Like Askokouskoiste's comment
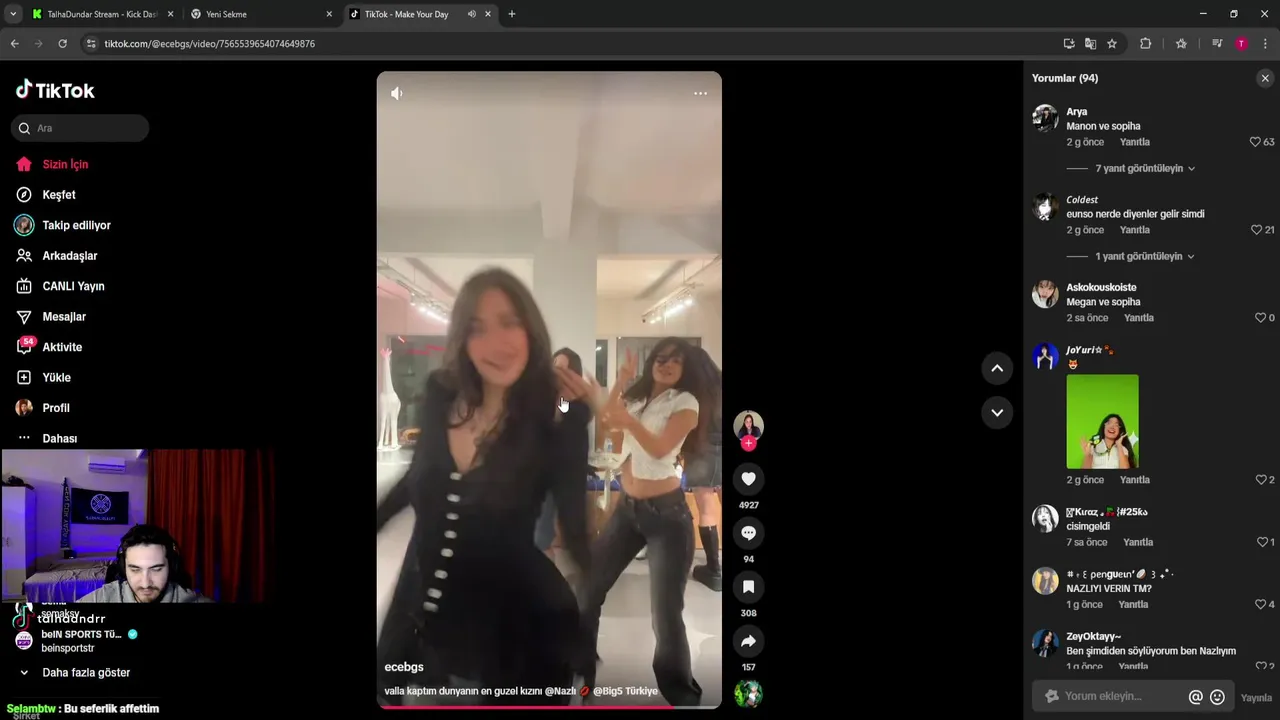The height and width of the screenshot is (720, 1280). pyautogui.click(x=1260, y=318)
